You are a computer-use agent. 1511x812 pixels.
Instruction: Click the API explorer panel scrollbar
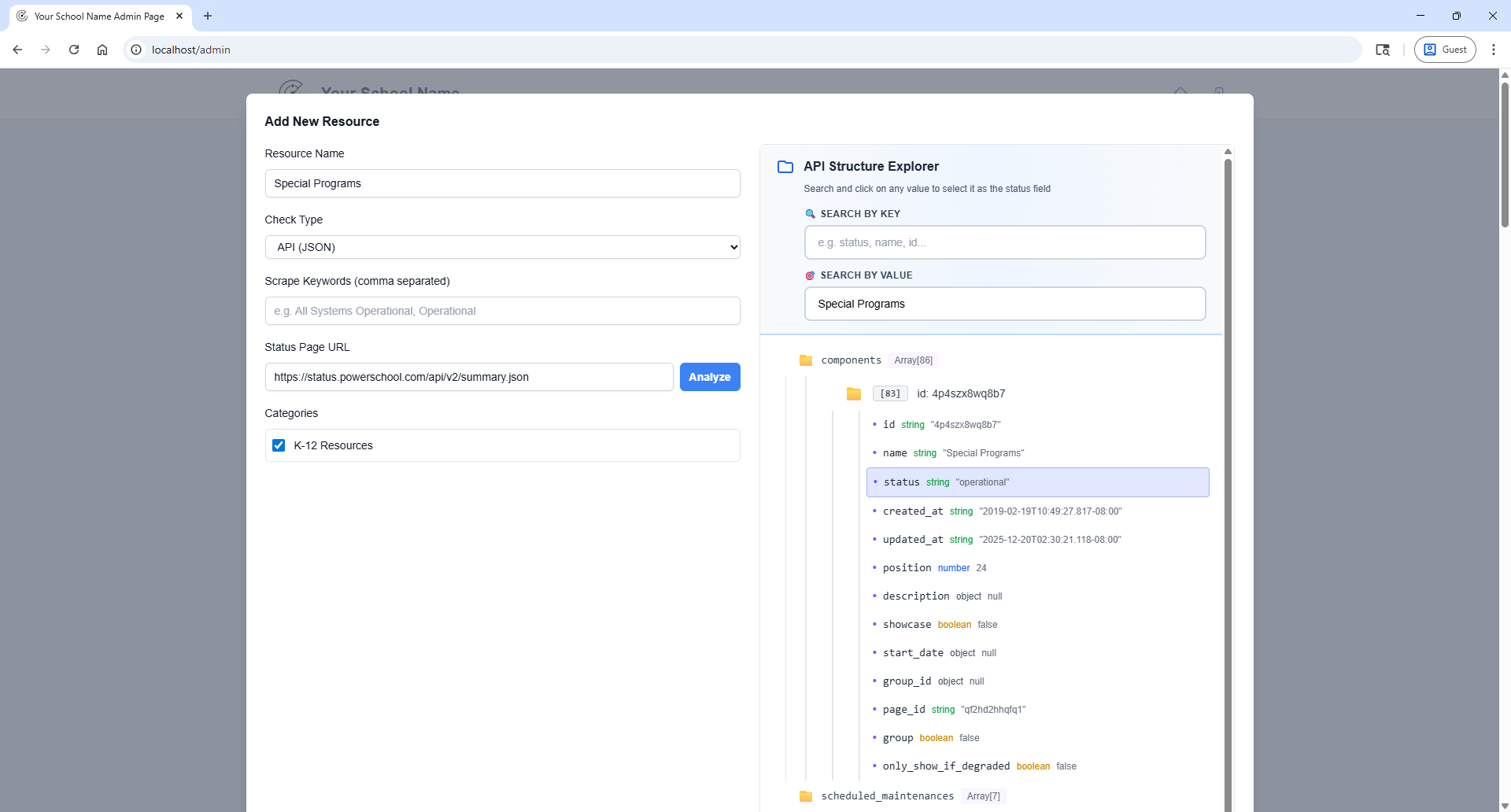coord(1228,472)
